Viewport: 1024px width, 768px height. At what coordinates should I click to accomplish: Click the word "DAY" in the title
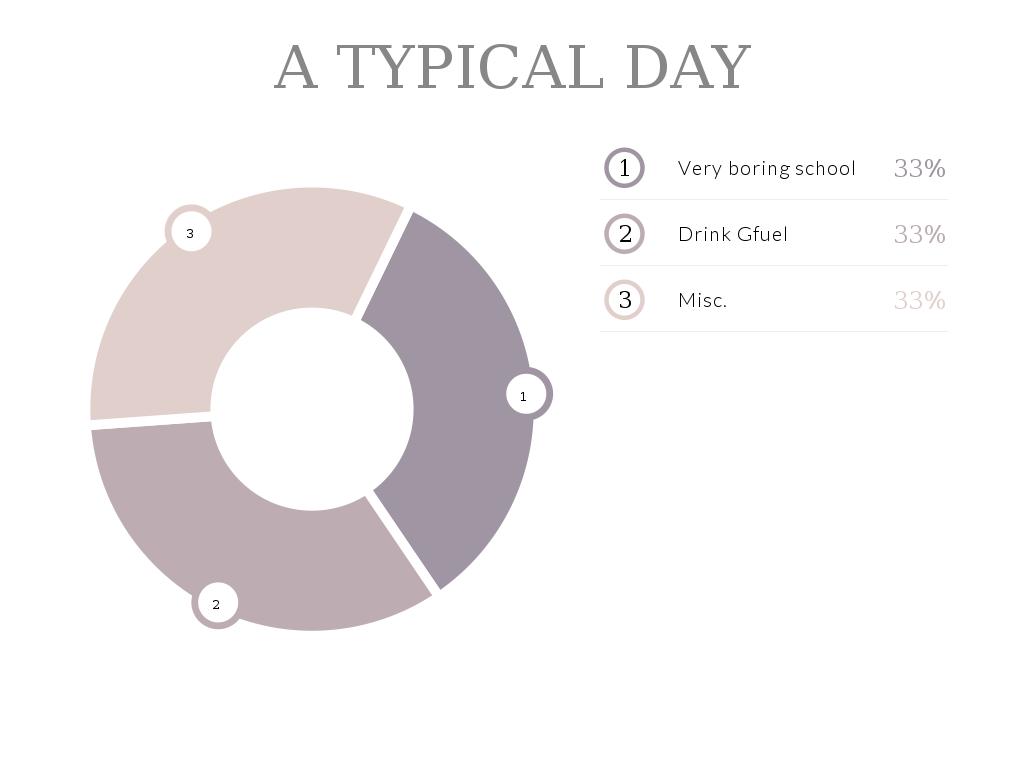click(x=688, y=68)
